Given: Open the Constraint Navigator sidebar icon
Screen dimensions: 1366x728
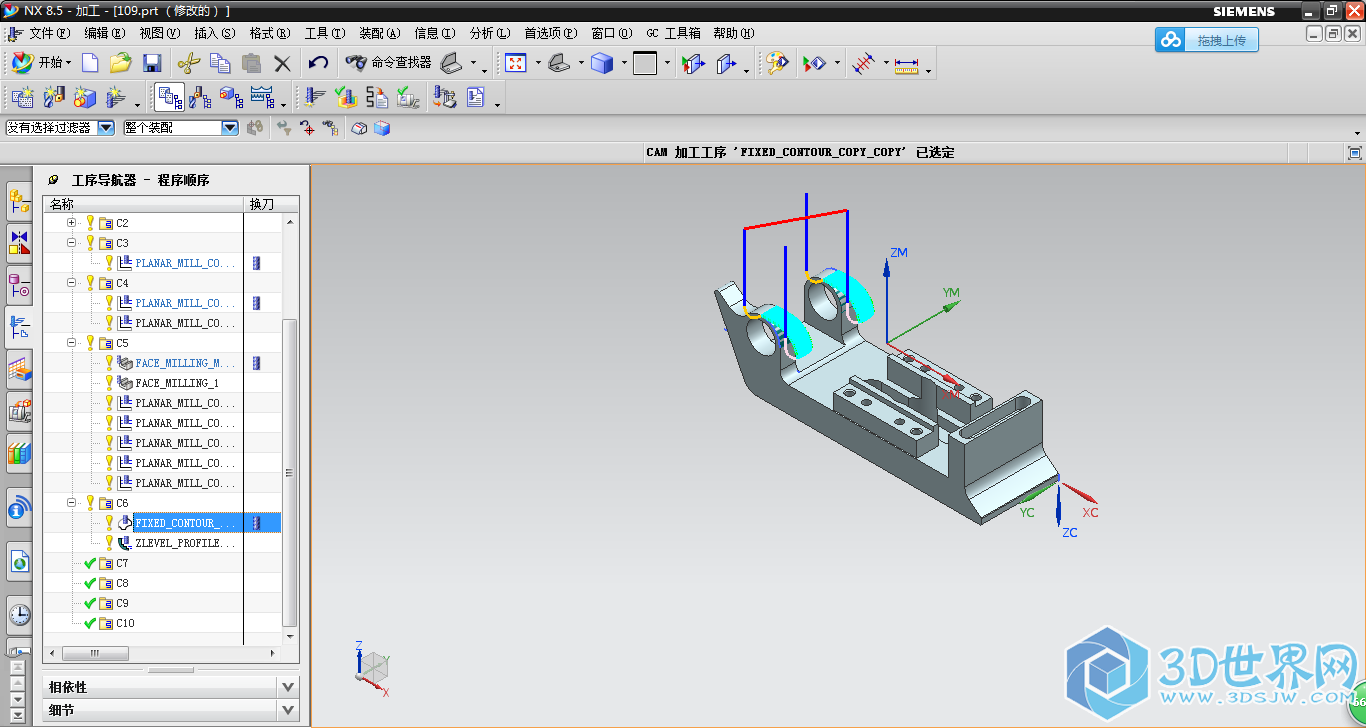Looking at the screenshot, I should click(19, 242).
